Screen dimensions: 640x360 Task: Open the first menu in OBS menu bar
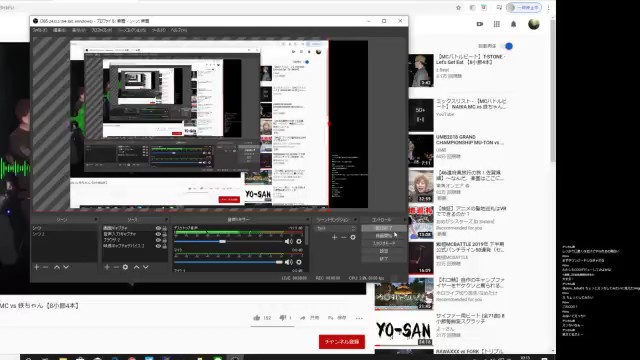pos(40,30)
